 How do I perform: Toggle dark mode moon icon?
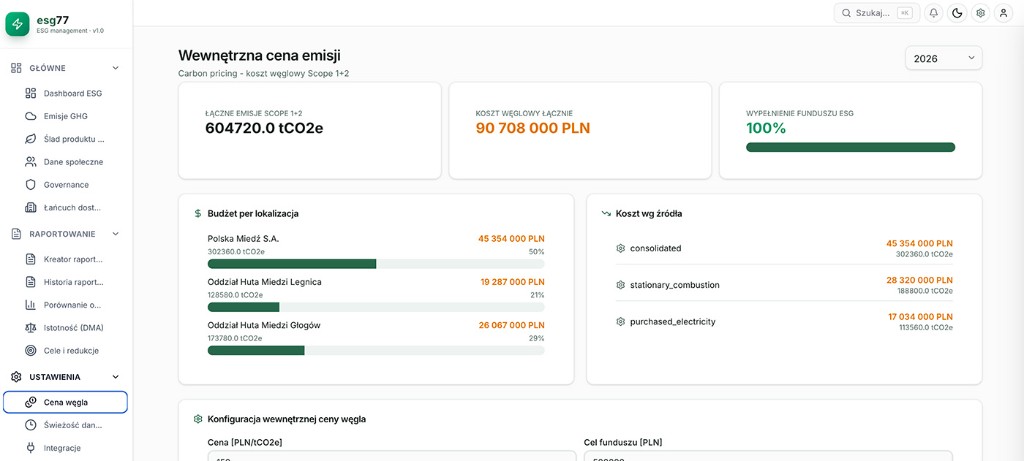pos(957,13)
